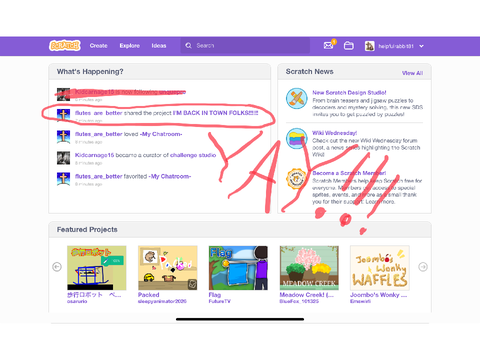Click the New Scratch Design Studio news icon
Viewport: 480px width, 360px height.
click(x=296, y=98)
